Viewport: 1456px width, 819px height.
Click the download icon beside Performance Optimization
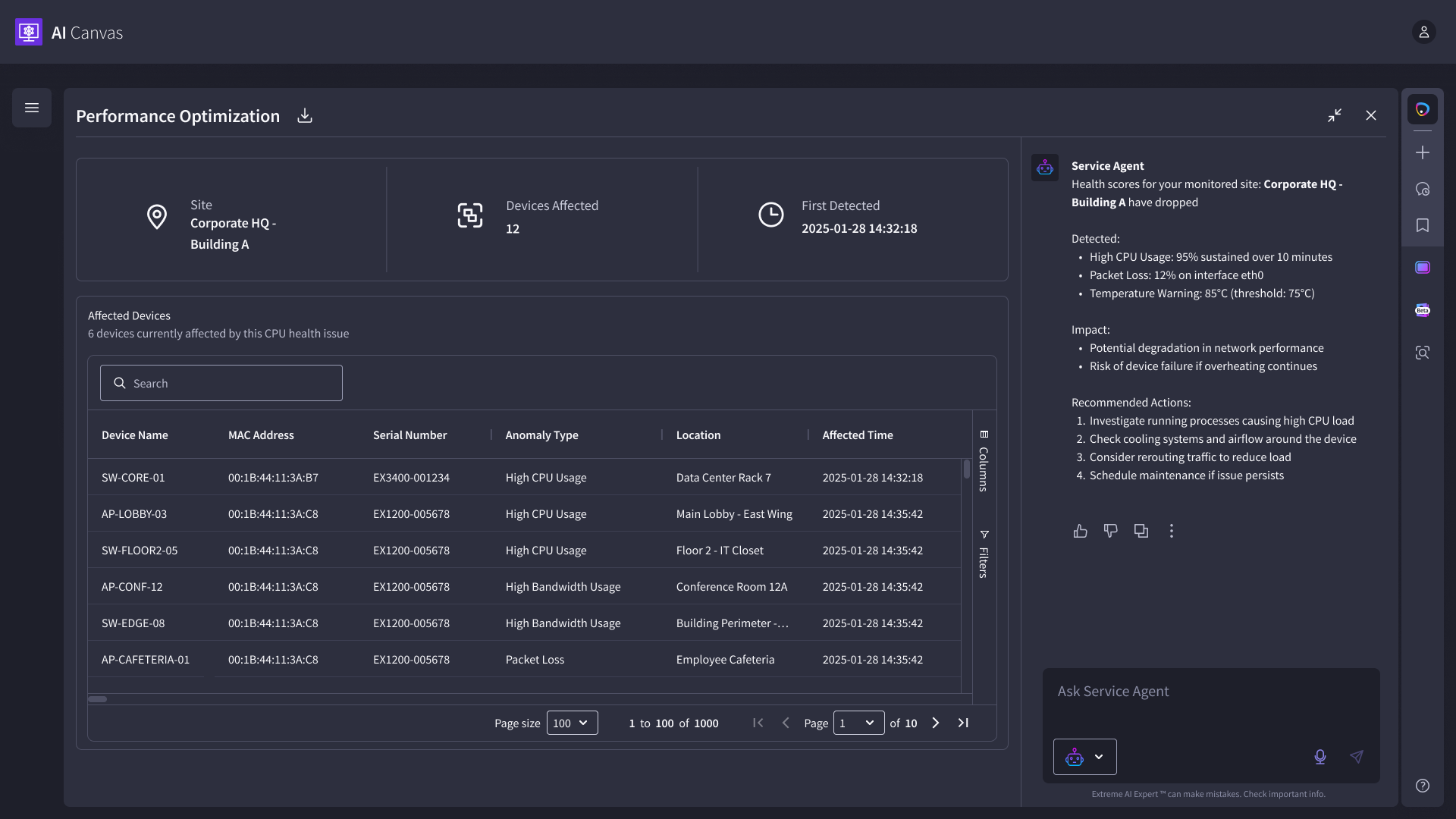point(304,115)
